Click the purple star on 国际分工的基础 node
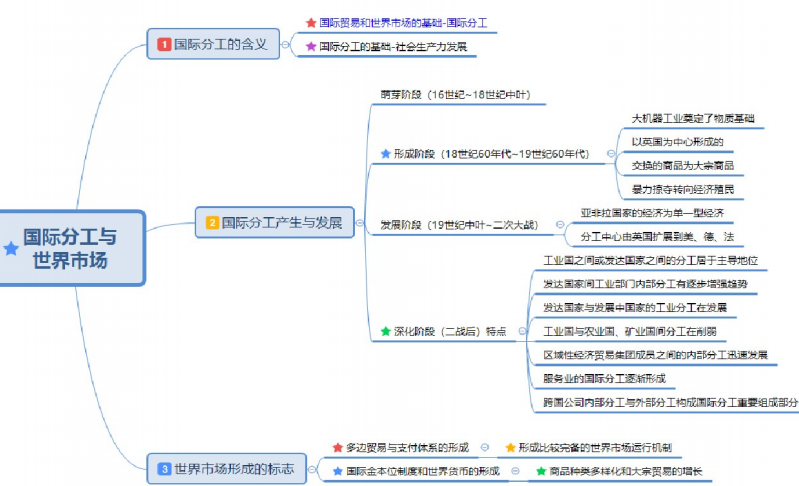The height and width of the screenshot is (486, 799). (x=311, y=46)
